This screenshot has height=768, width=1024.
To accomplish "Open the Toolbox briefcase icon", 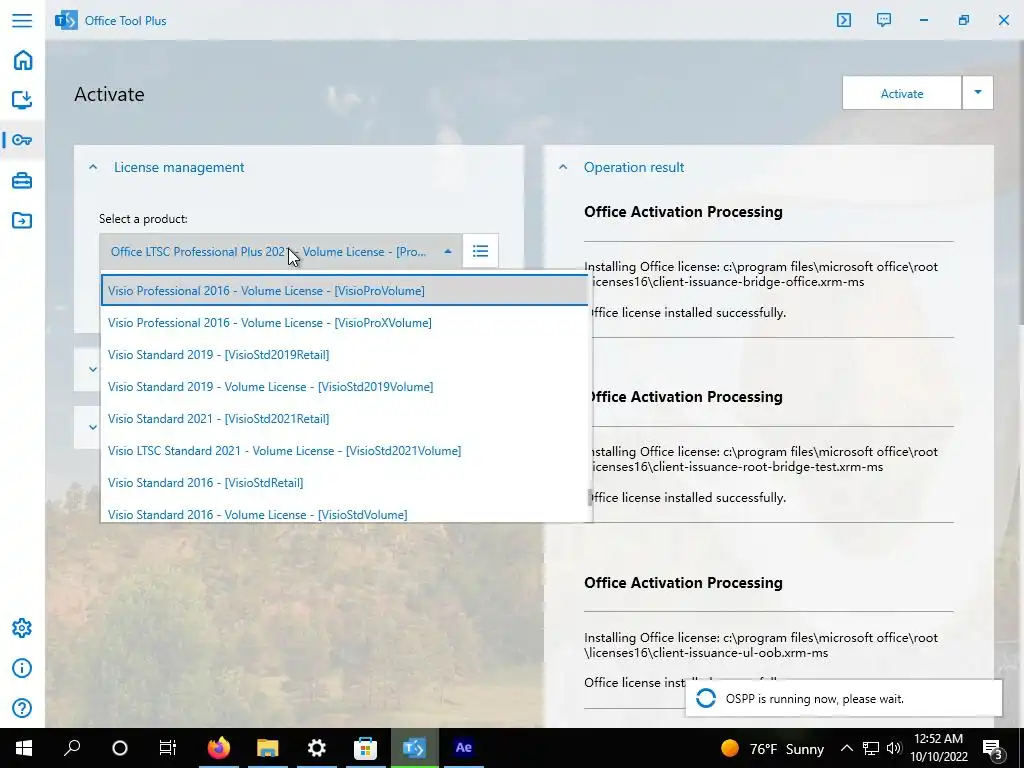I will (x=22, y=180).
